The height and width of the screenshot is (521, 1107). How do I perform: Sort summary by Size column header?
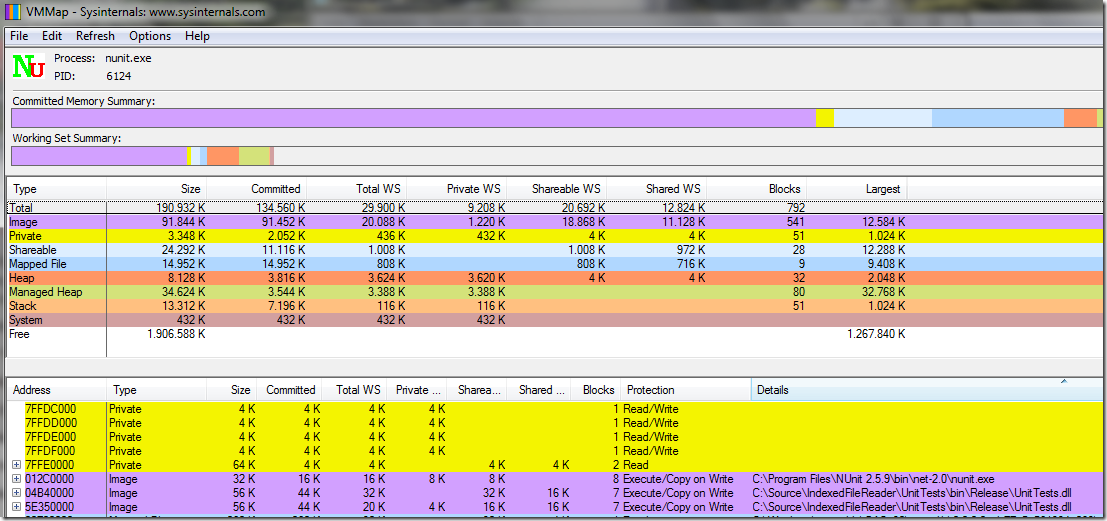tap(157, 189)
